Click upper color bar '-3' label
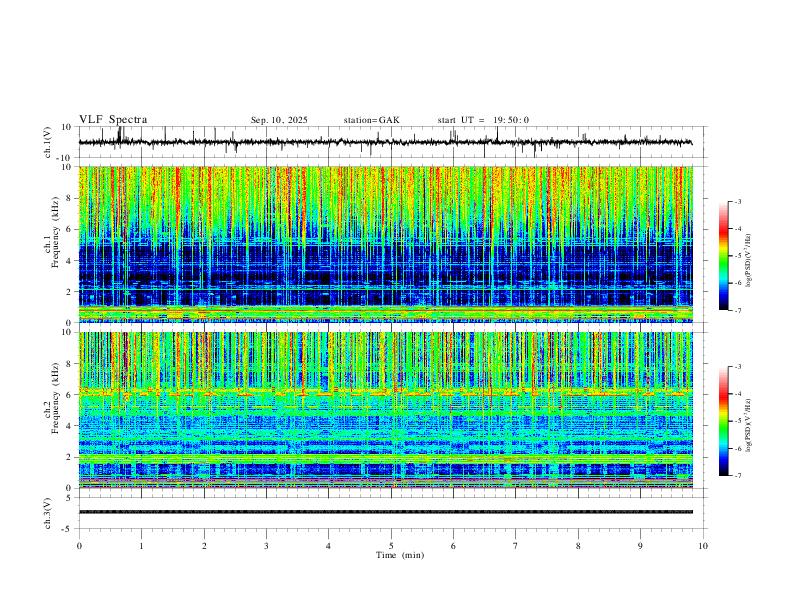The height and width of the screenshot is (612, 792). (x=737, y=202)
